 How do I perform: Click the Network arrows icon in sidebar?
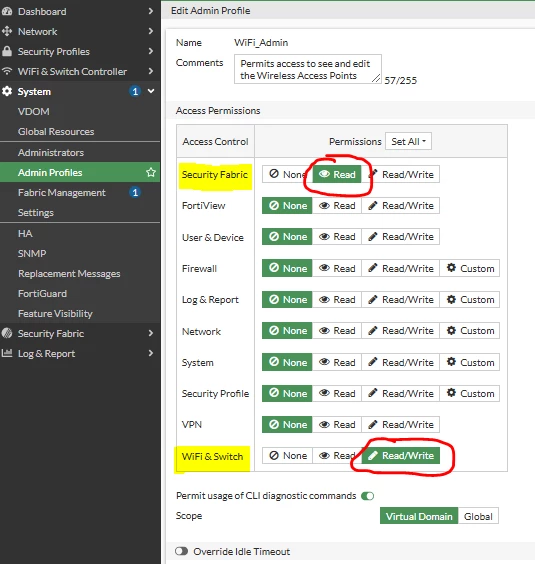tap(7, 31)
